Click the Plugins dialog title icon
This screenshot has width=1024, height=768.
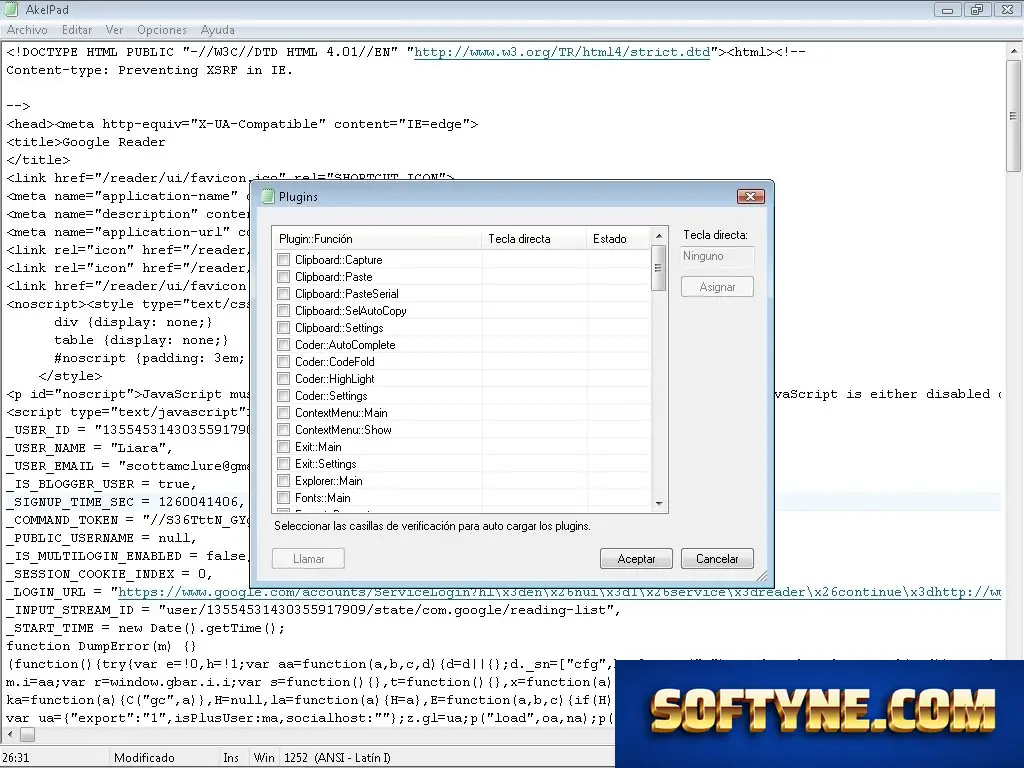[x=267, y=197]
